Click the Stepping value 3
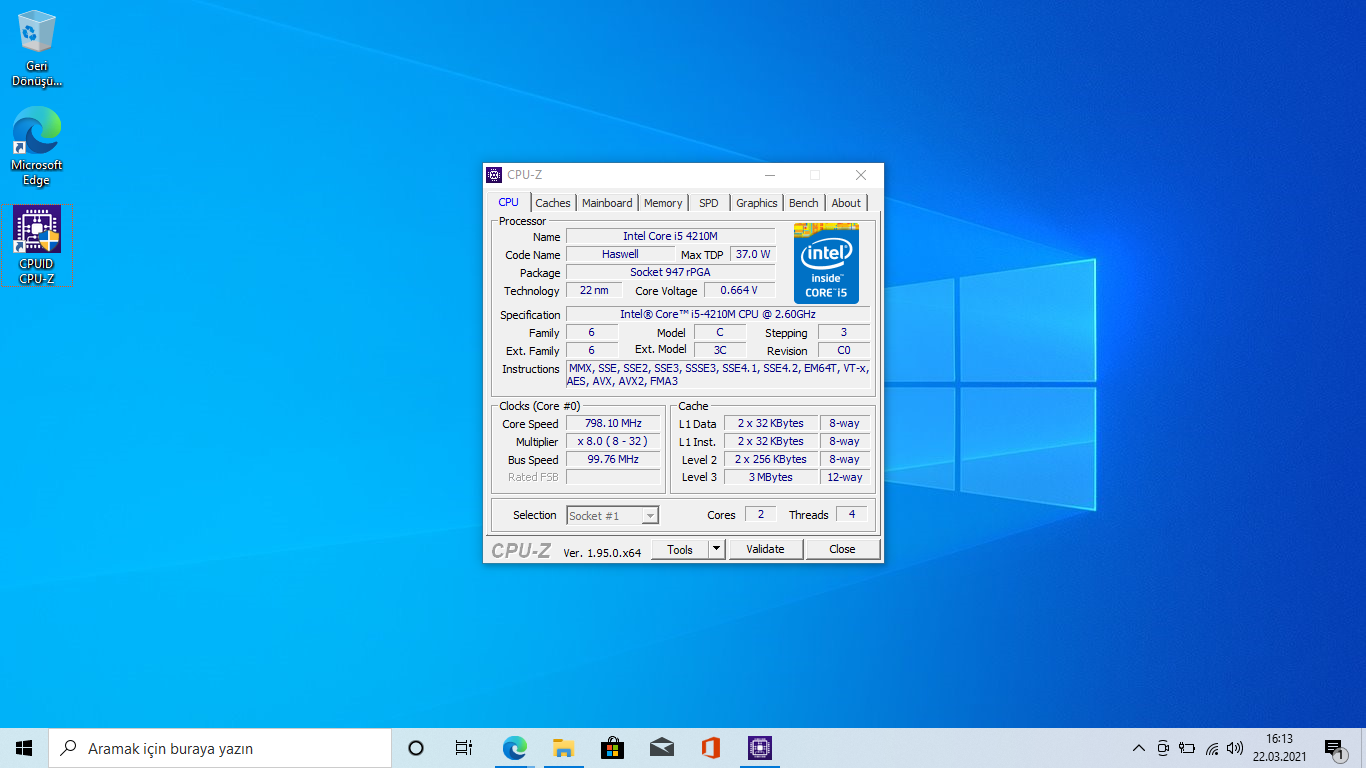 (x=843, y=332)
